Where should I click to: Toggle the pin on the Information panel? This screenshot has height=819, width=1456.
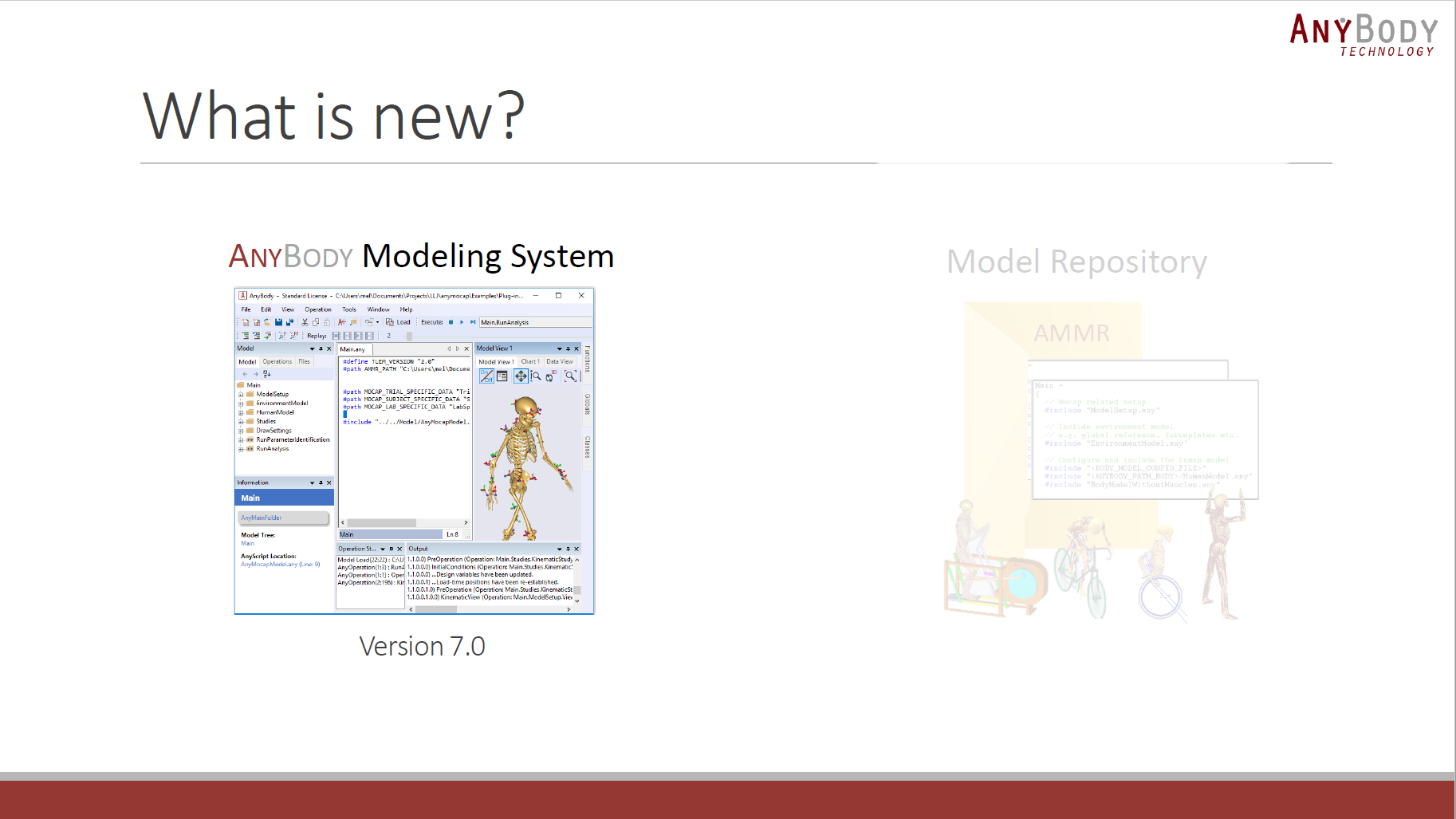(321, 482)
